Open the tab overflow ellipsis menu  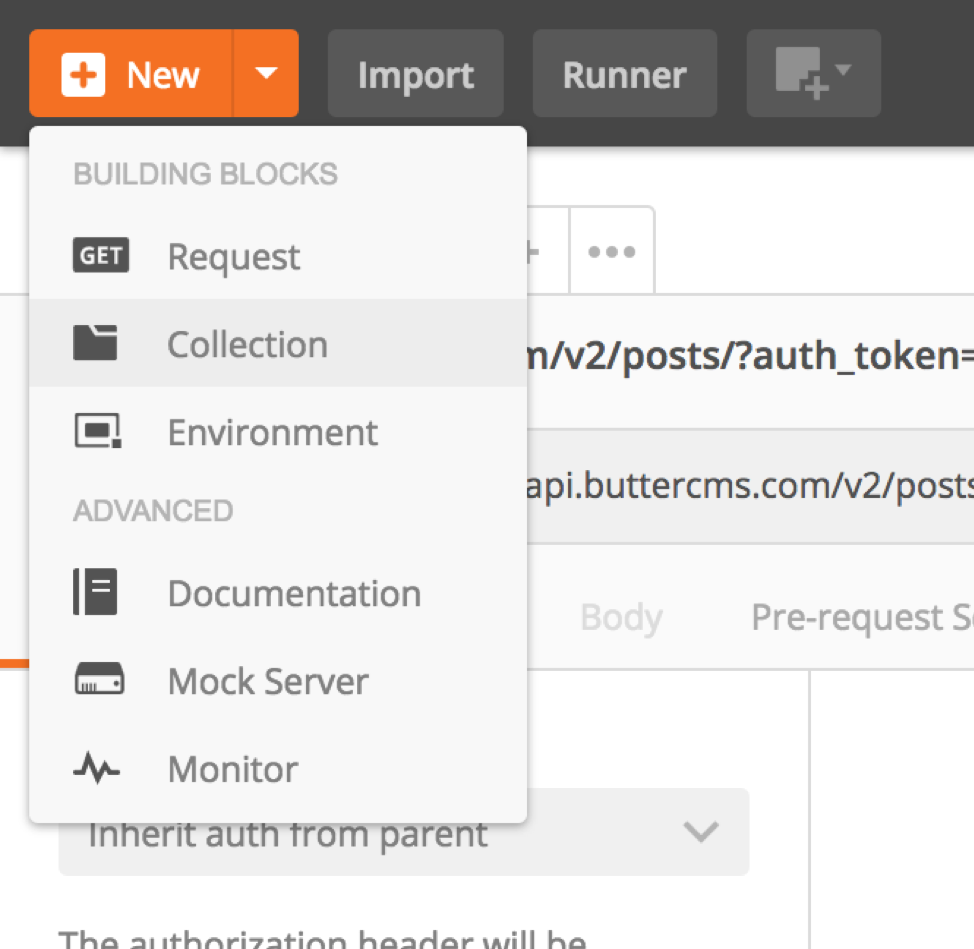click(611, 249)
